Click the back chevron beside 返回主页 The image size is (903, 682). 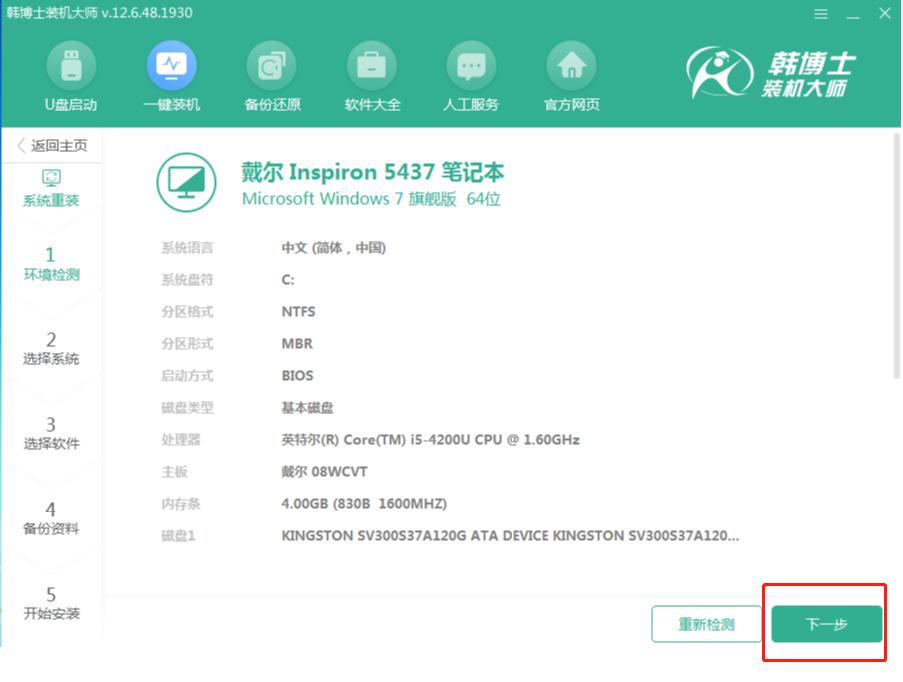coord(20,144)
